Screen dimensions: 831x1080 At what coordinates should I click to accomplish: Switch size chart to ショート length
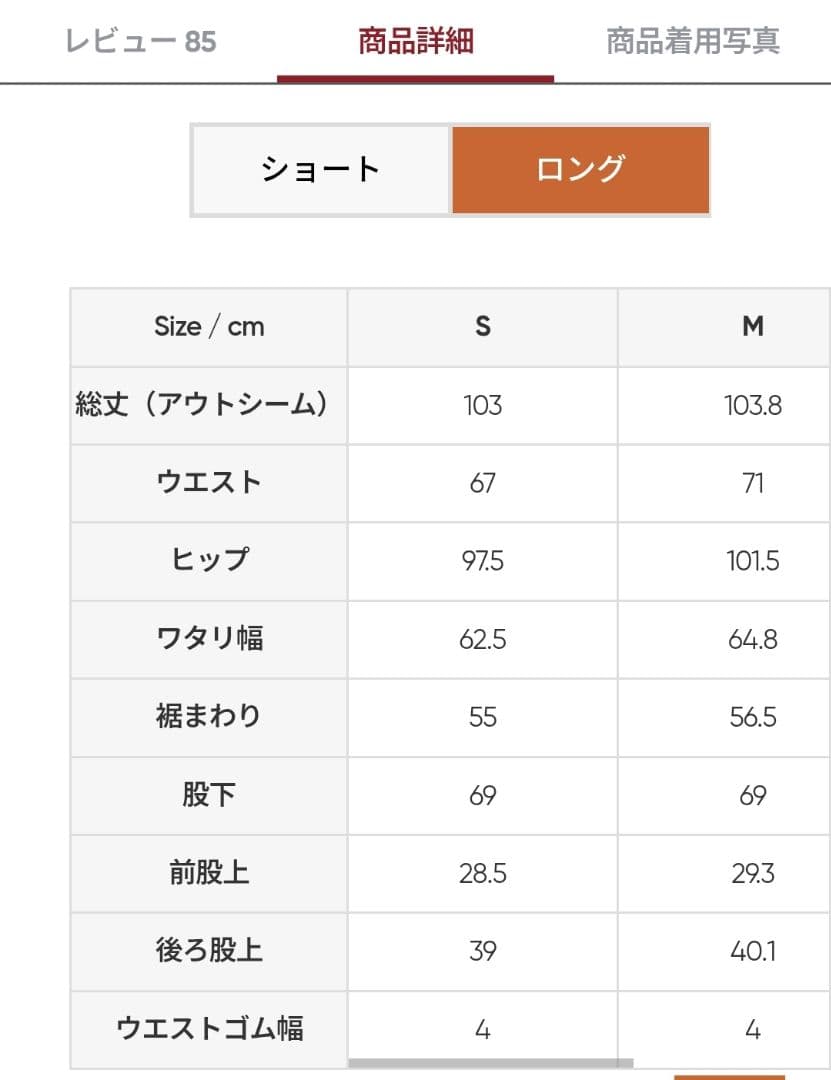[321, 169]
